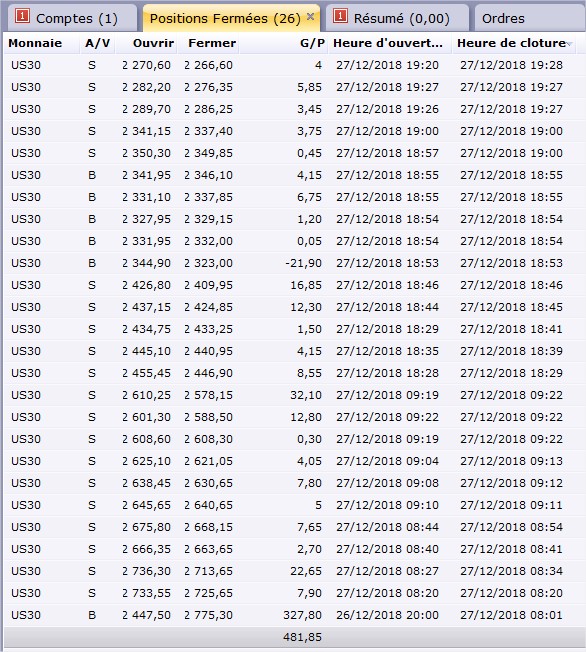
Task: Sort by the Fermer column header
Action: [208, 43]
